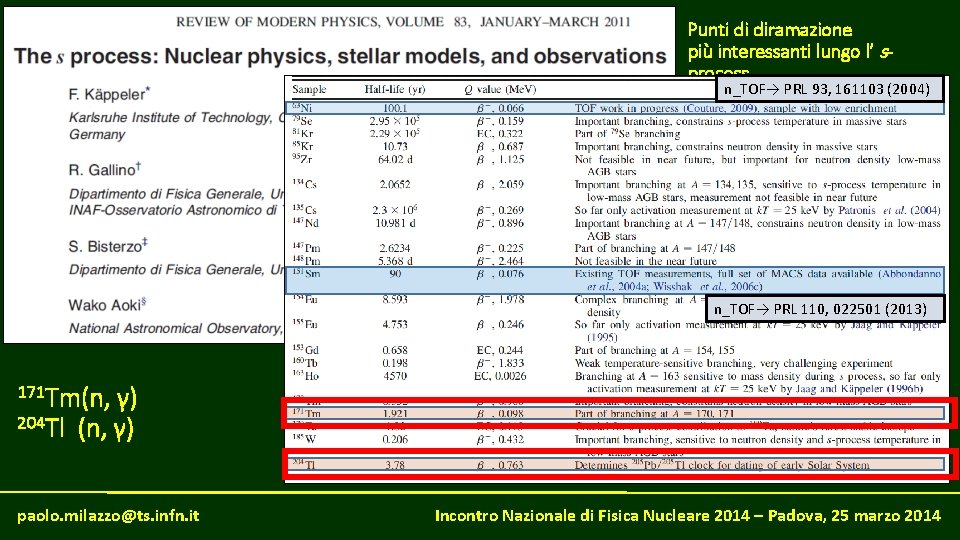This screenshot has height=540, width=960.
Task: Select half-life "2.3 × 10^6" of 135Cs
Action: pos(395,210)
